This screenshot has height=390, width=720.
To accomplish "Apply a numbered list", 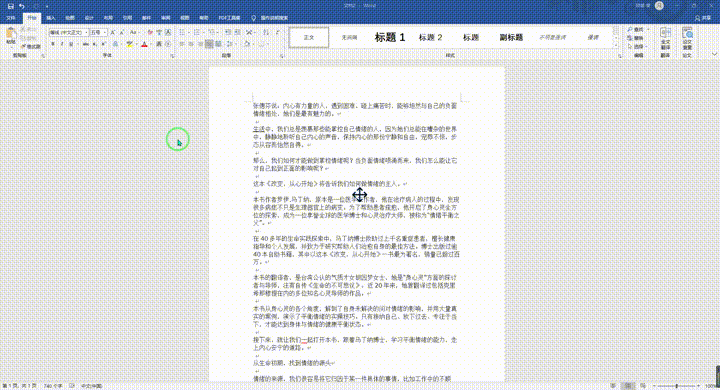I will (x=197, y=32).
